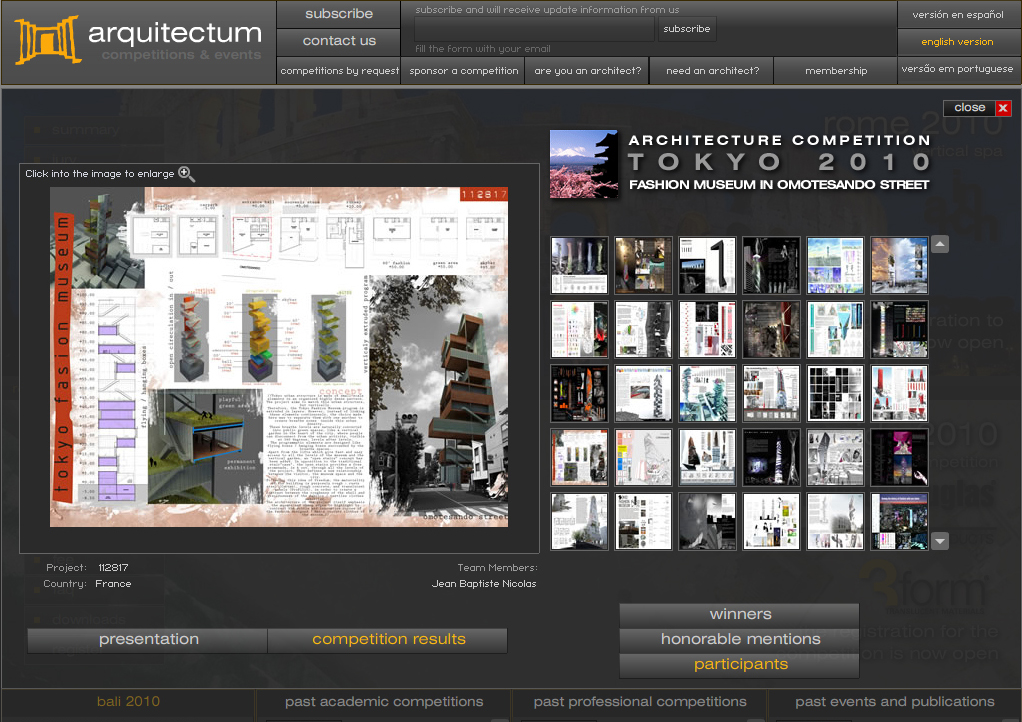Open the winners list
Viewport: 1022px width, 722px height.
[740, 614]
